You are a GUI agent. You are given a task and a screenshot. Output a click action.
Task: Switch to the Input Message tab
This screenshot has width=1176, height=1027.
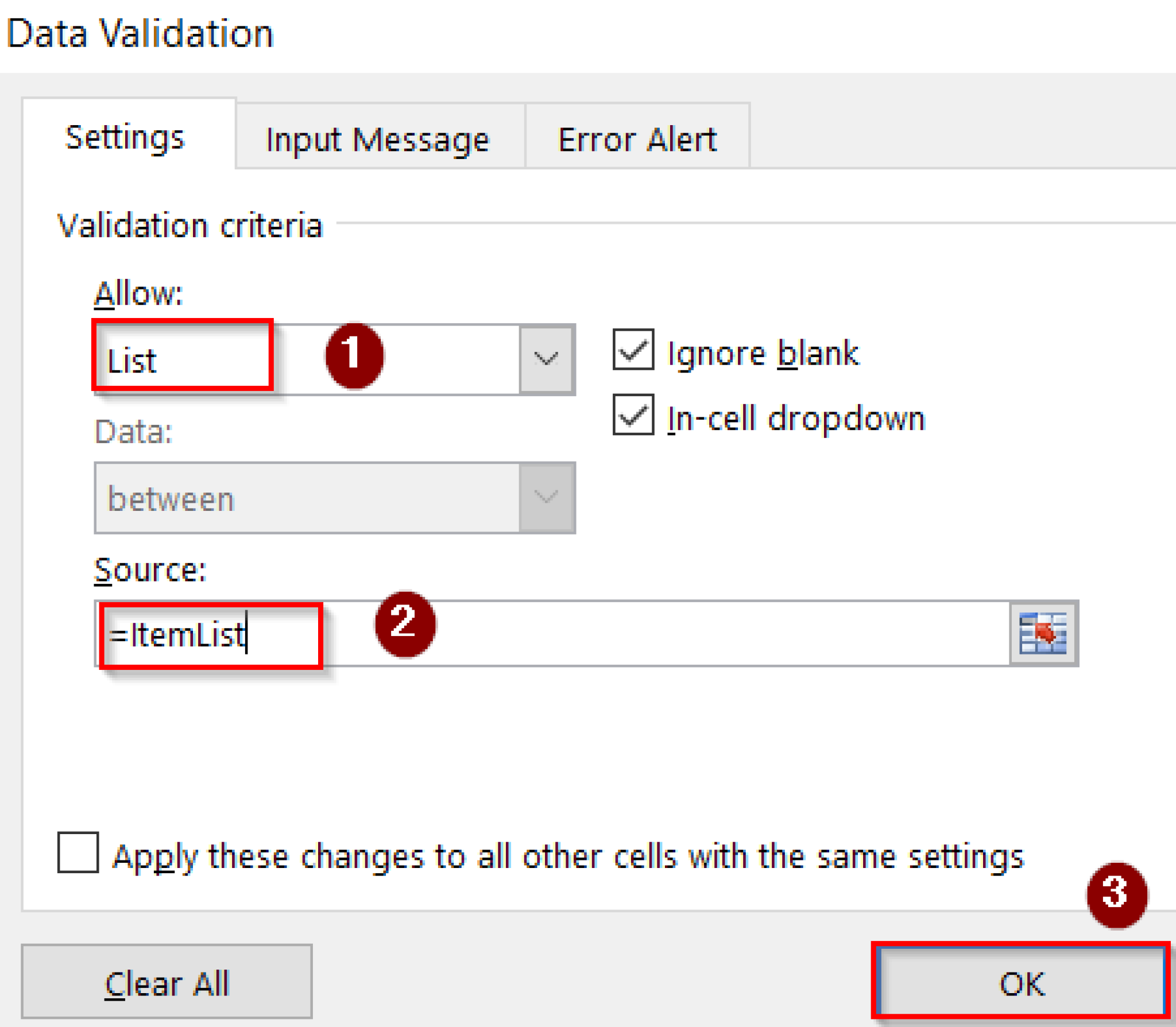[377, 138]
